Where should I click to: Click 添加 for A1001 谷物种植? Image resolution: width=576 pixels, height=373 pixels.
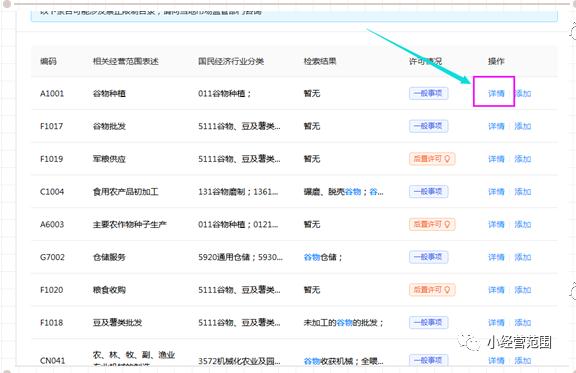click(523, 93)
